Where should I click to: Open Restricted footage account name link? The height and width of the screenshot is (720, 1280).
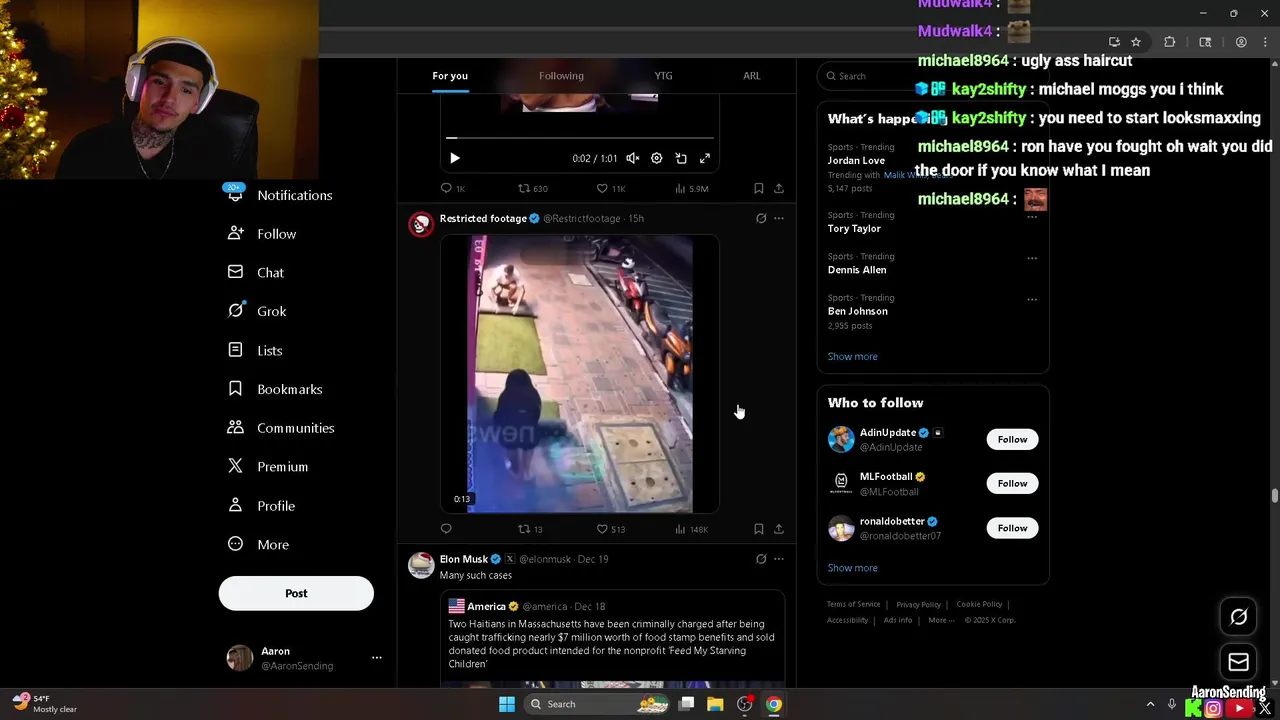[x=483, y=218]
